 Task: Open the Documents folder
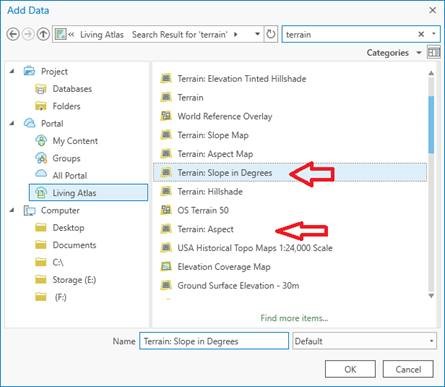(74, 245)
